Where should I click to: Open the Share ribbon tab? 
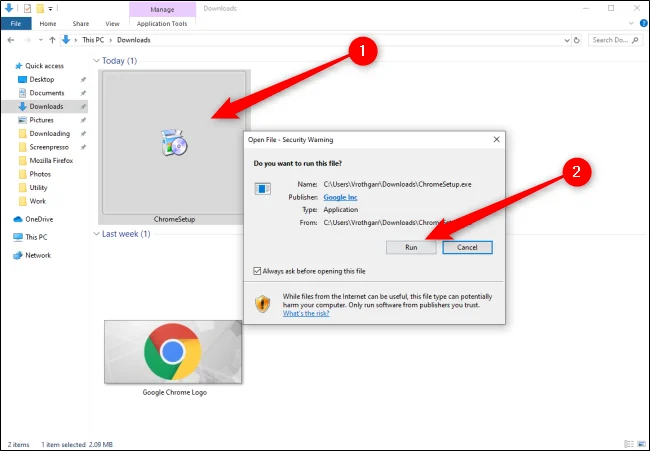click(x=80, y=22)
